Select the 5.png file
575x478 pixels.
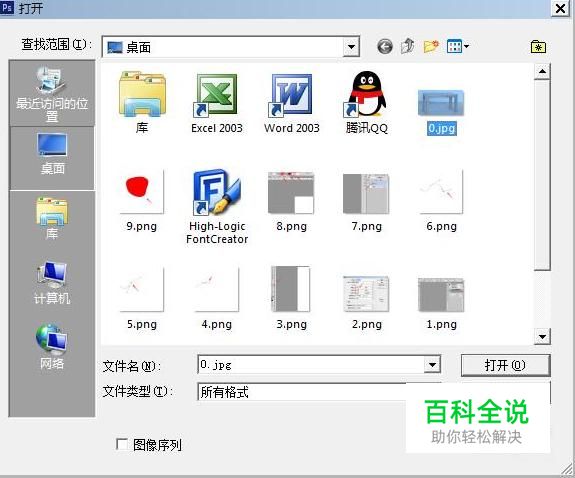pyautogui.click(x=142, y=298)
